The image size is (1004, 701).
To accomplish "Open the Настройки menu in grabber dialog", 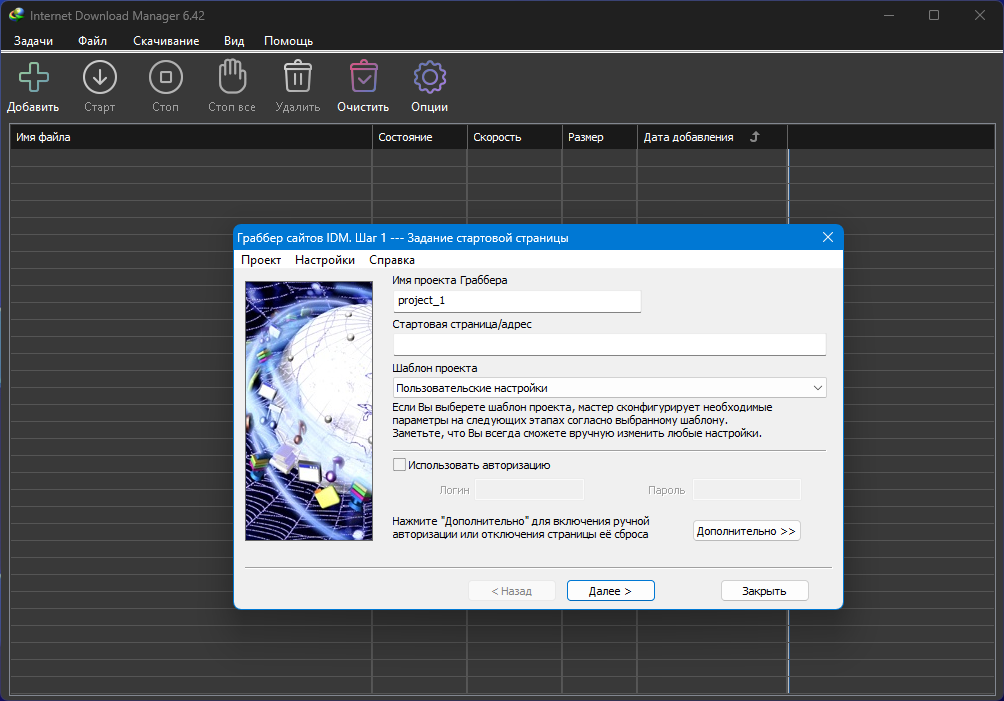I will pos(325,260).
